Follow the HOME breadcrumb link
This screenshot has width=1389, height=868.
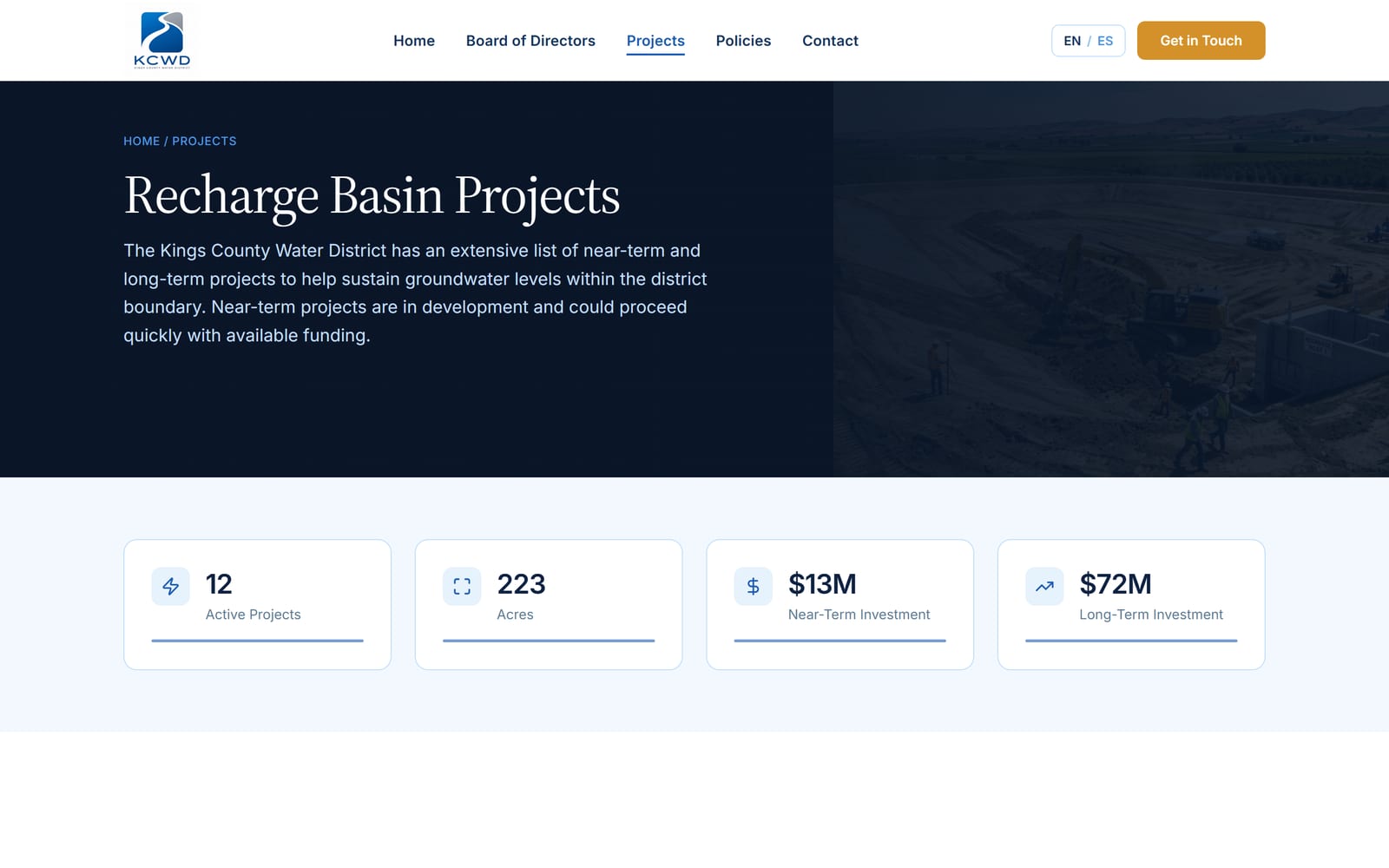coord(142,141)
